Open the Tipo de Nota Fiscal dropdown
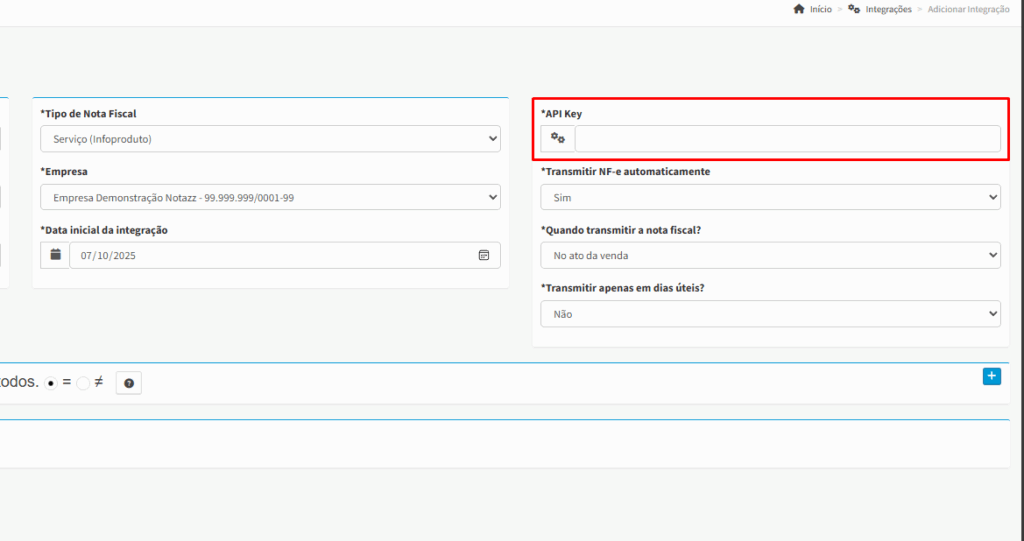Viewport: 1024px width, 541px height. 270,139
